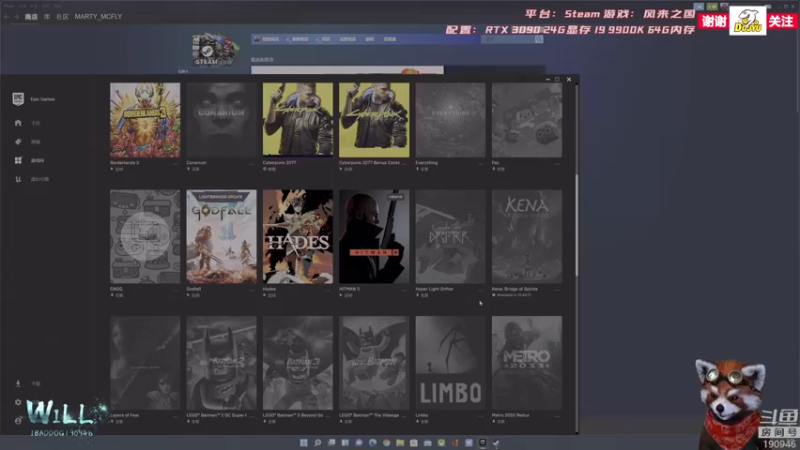Image resolution: width=800 pixels, height=450 pixels.
Task: Open the three-dot menu for Borderlands 3
Action: point(175,163)
